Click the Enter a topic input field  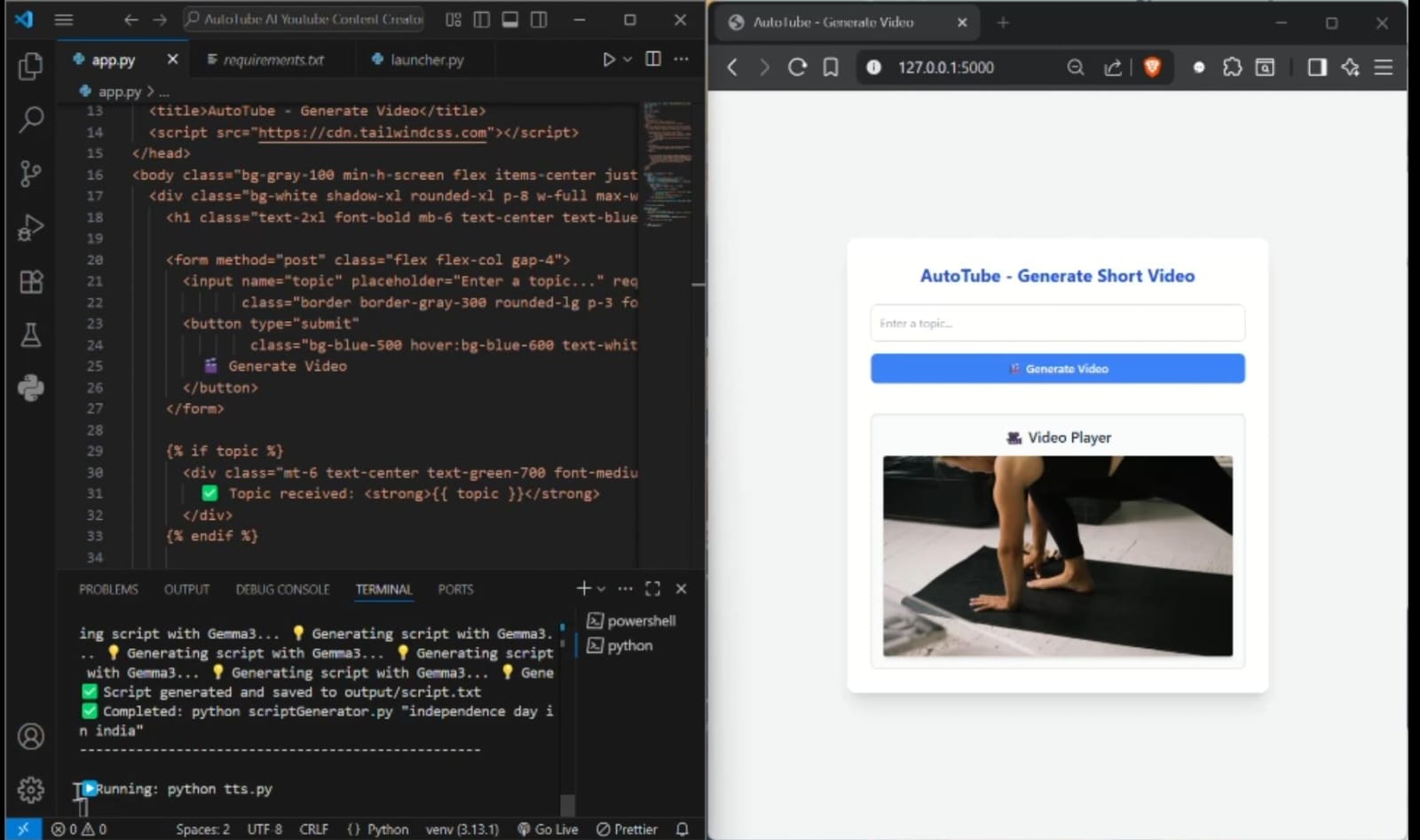(1057, 323)
